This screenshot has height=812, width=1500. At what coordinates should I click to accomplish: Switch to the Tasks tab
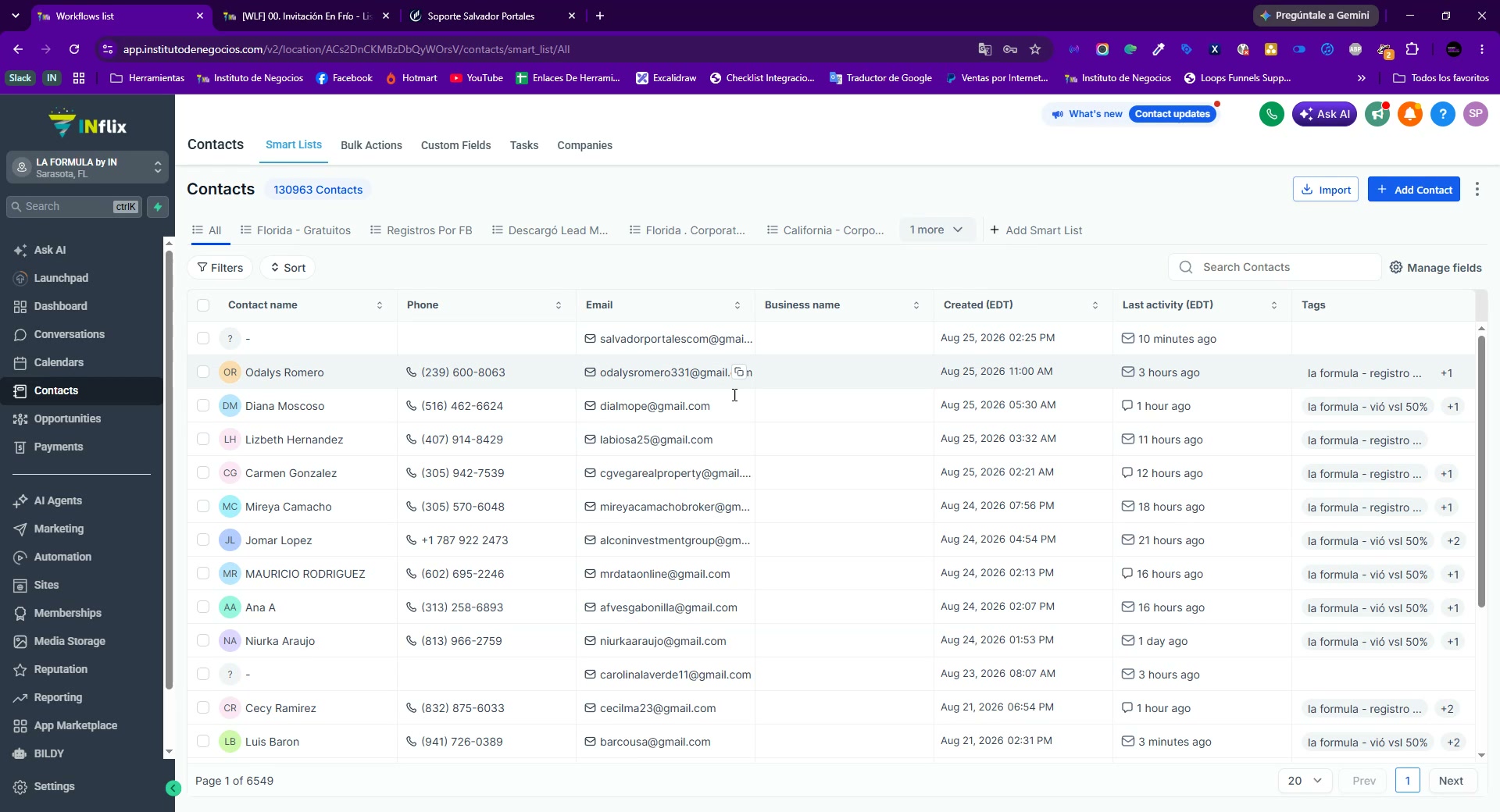(x=524, y=145)
